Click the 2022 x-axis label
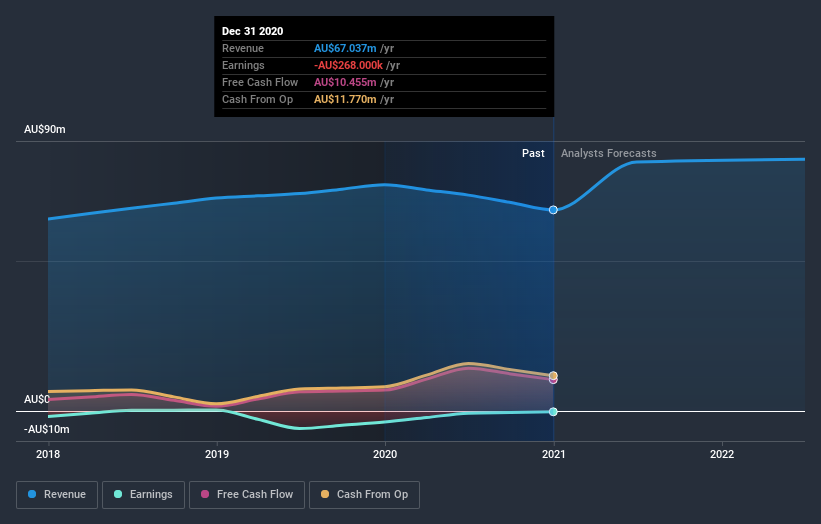The height and width of the screenshot is (524, 821). click(722, 454)
